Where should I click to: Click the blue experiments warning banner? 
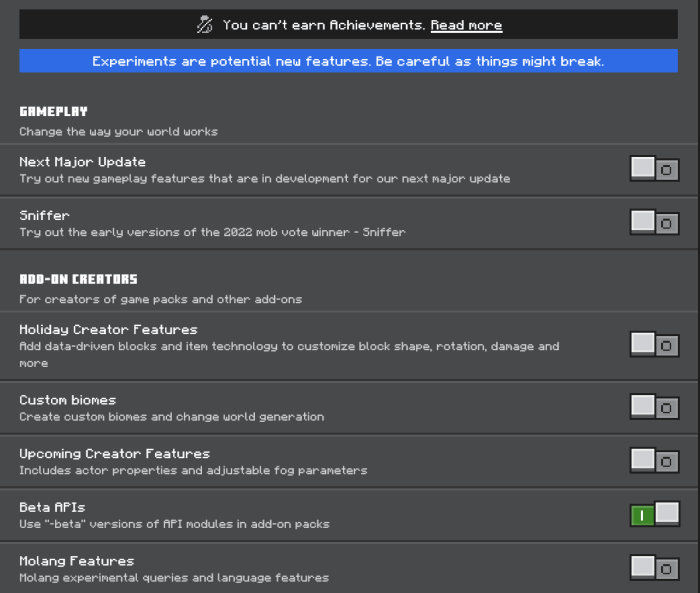click(x=348, y=61)
